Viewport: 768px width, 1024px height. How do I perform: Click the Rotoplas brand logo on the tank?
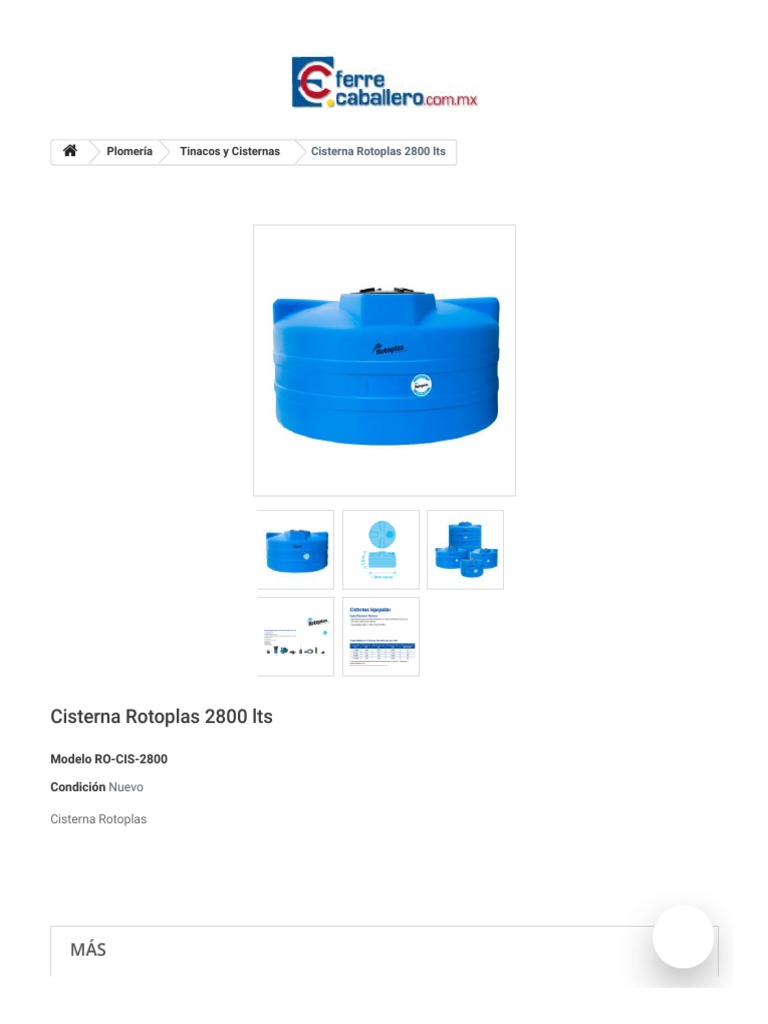(389, 349)
